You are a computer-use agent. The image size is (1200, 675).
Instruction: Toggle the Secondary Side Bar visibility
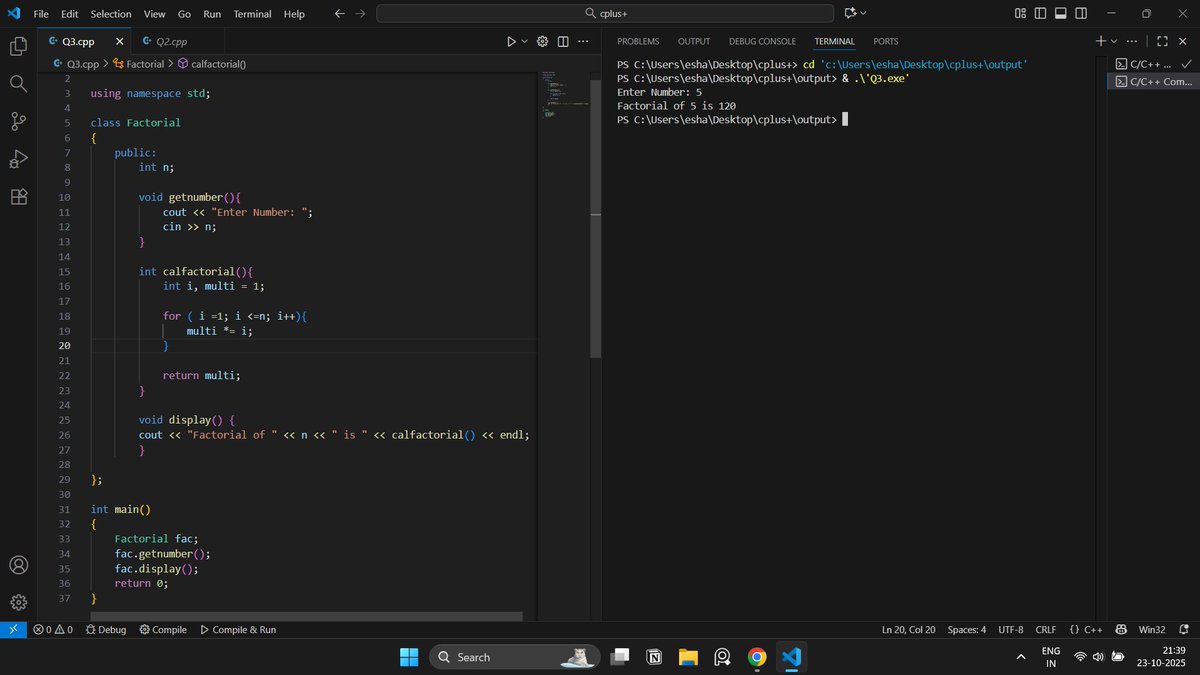(1080, 13)
